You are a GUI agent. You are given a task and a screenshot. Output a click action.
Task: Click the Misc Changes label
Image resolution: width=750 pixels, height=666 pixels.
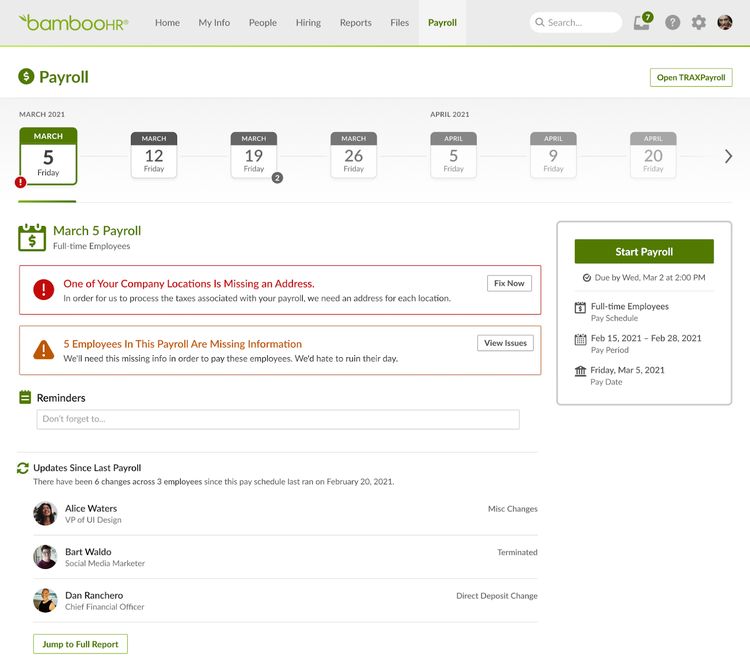point(513,509)
